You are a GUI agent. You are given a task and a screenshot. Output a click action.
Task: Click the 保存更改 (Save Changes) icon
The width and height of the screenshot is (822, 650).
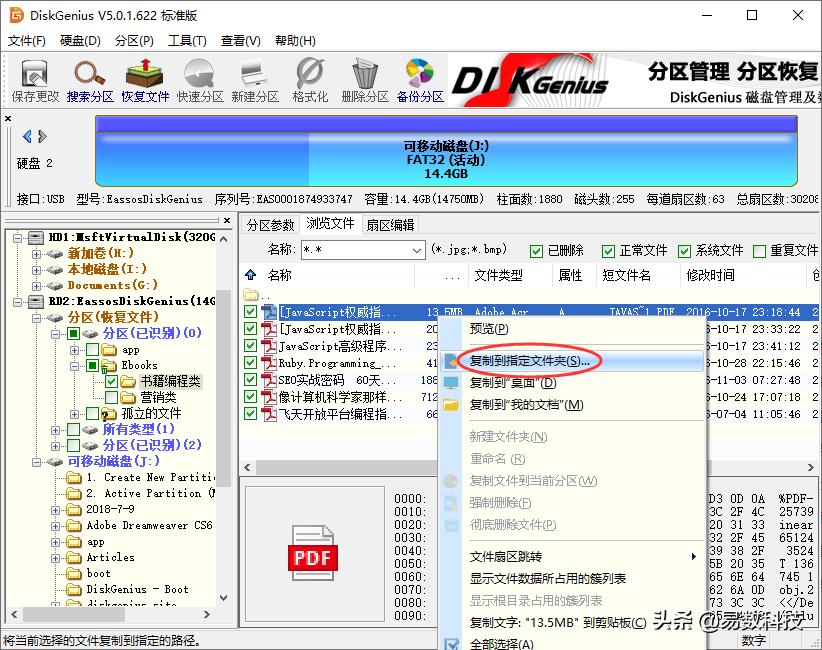pyautogui.click(x=34, y=78)
